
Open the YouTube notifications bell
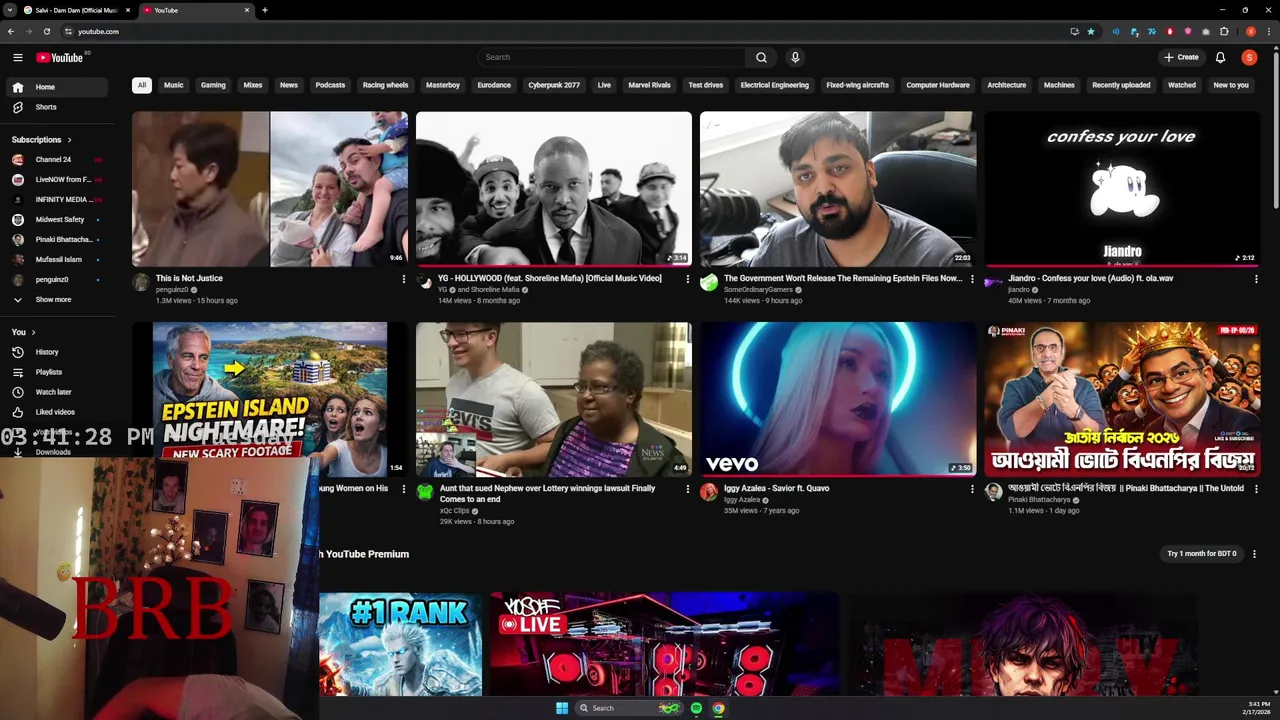[x=1220, y=57]
